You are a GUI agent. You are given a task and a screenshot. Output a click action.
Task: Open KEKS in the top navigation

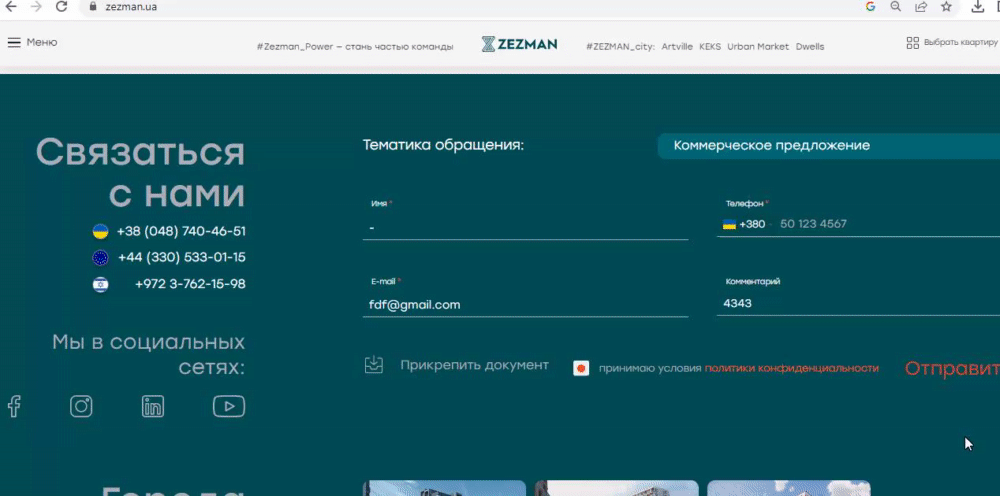pos(710,47)
